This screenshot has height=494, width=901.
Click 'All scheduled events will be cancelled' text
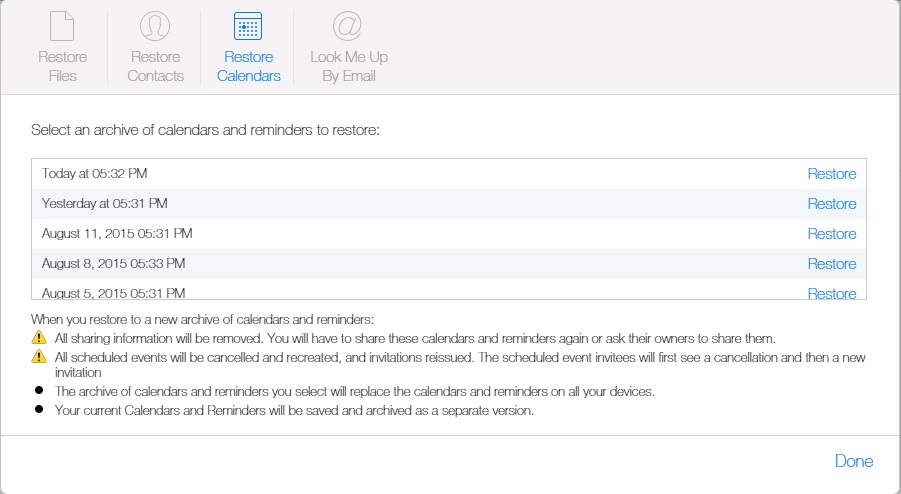(460, 365)
